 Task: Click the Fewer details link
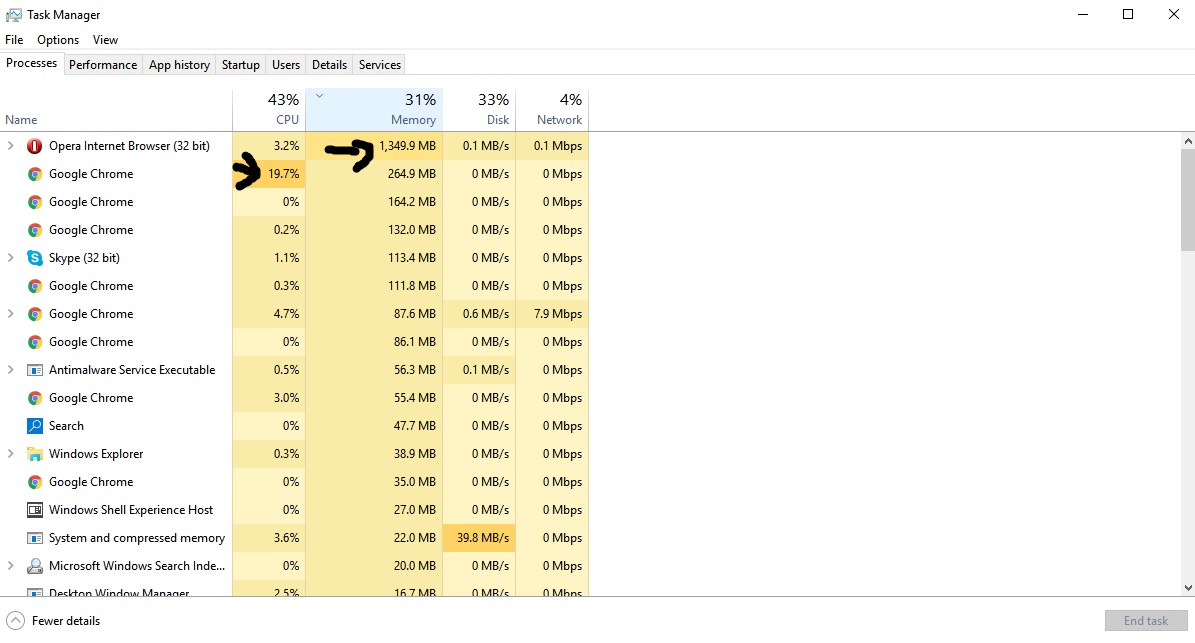tap(66, 621)
